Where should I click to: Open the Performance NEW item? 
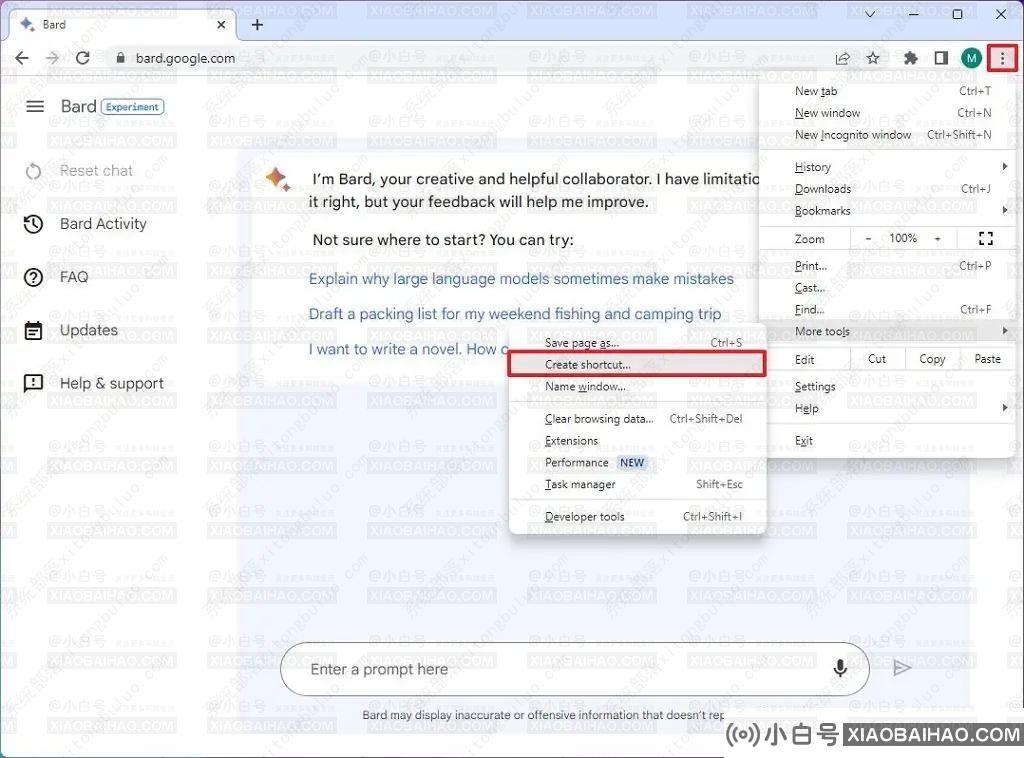click(x=637, y=463)
